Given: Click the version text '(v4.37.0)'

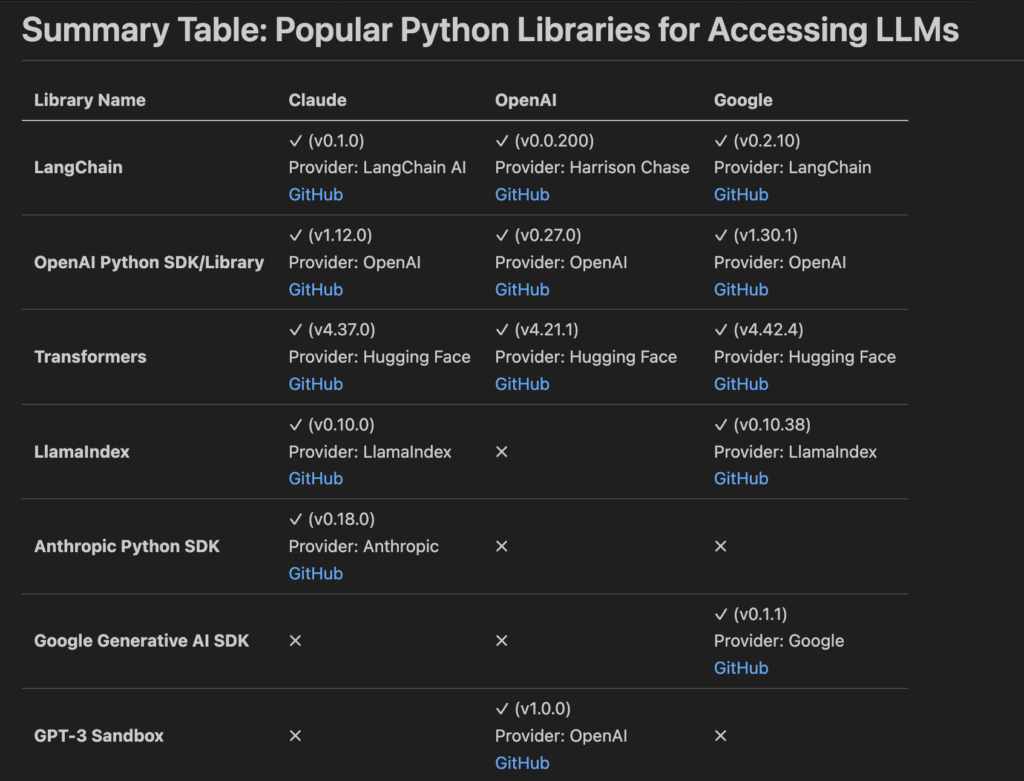Looking at the screenshot, I should 342,330.
